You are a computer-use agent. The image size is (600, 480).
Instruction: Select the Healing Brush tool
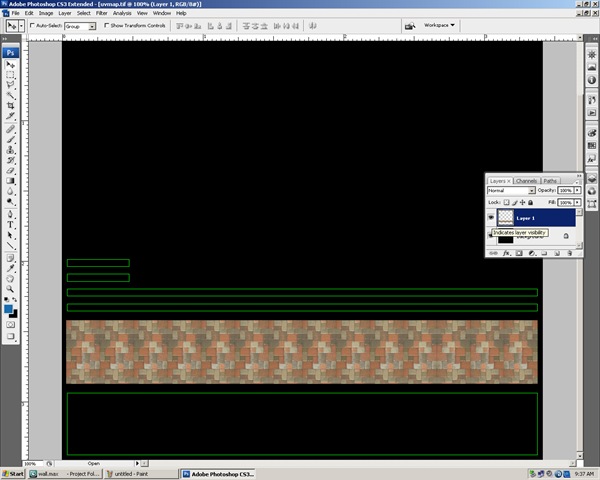click(x=10, y=129)
